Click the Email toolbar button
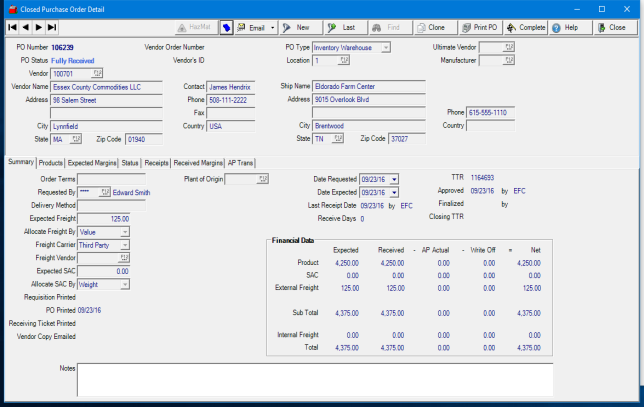644x407 pixels. [x=257, y=27]
